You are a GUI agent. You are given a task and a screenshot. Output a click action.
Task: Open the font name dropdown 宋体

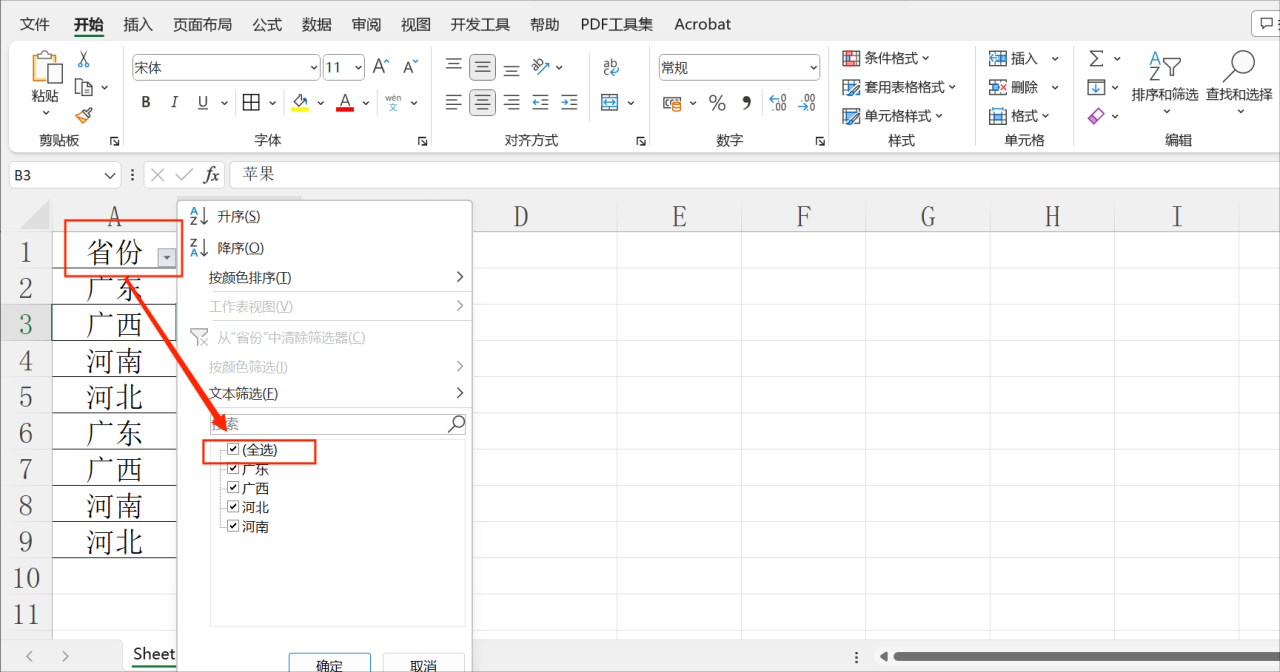click(x=313, y=68)
